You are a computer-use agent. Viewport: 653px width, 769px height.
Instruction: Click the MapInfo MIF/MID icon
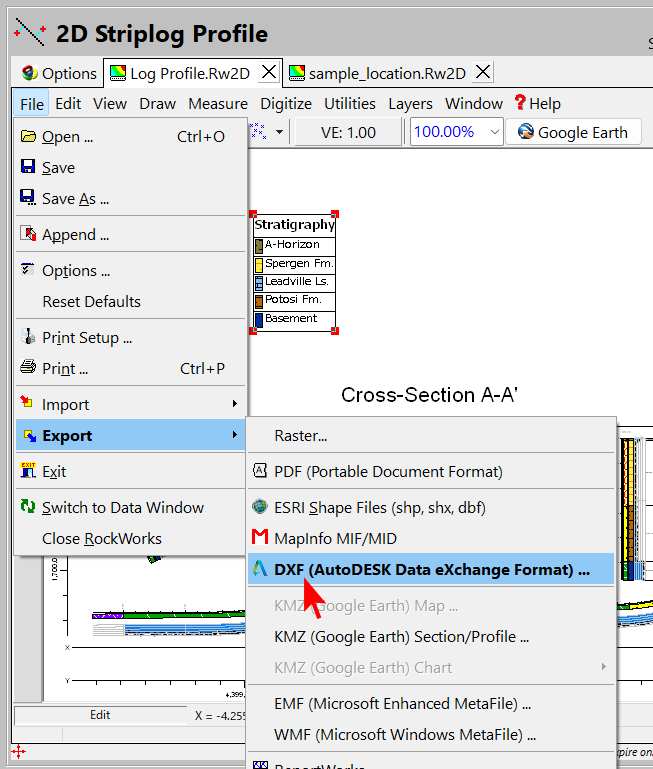pyautogui.click(x=260, y=538)
